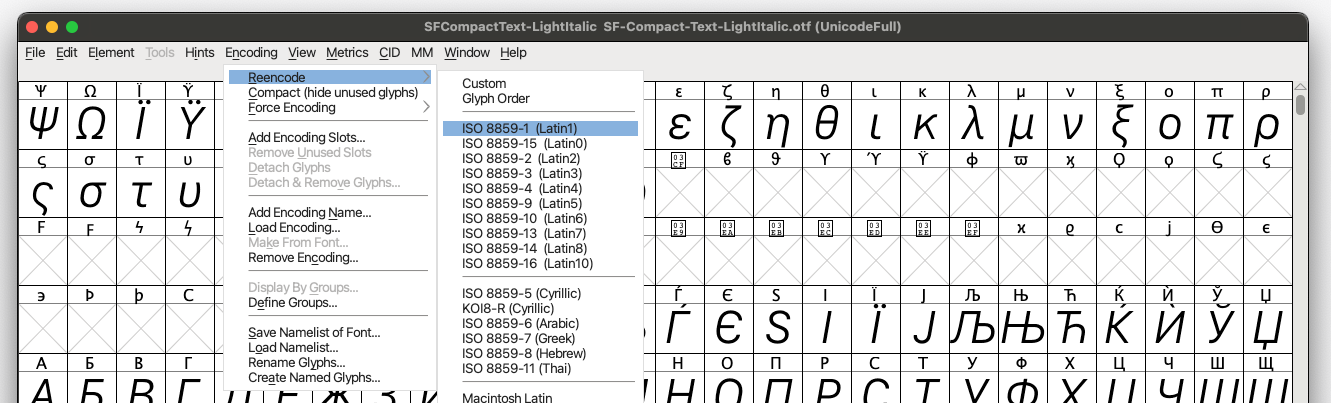Select the epsilon glyph cell
The width and height of the screenshot is (1331, 403).
(680, 125)
